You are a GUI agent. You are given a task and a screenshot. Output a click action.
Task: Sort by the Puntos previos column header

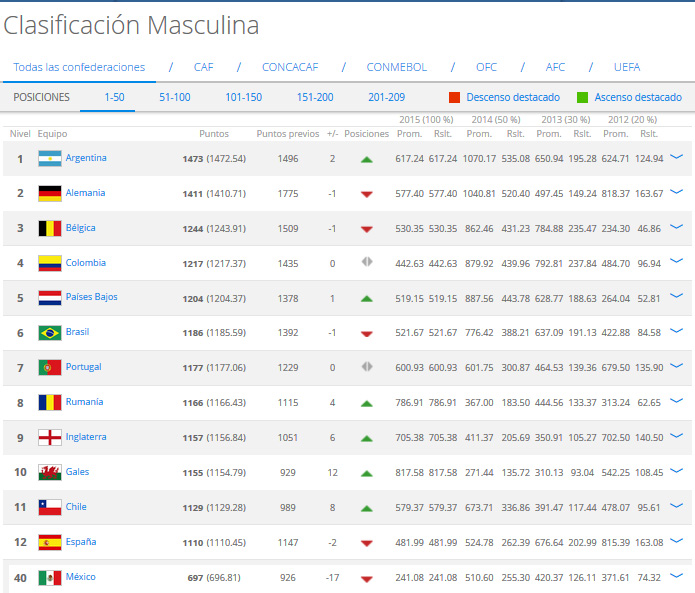[287, 133]
